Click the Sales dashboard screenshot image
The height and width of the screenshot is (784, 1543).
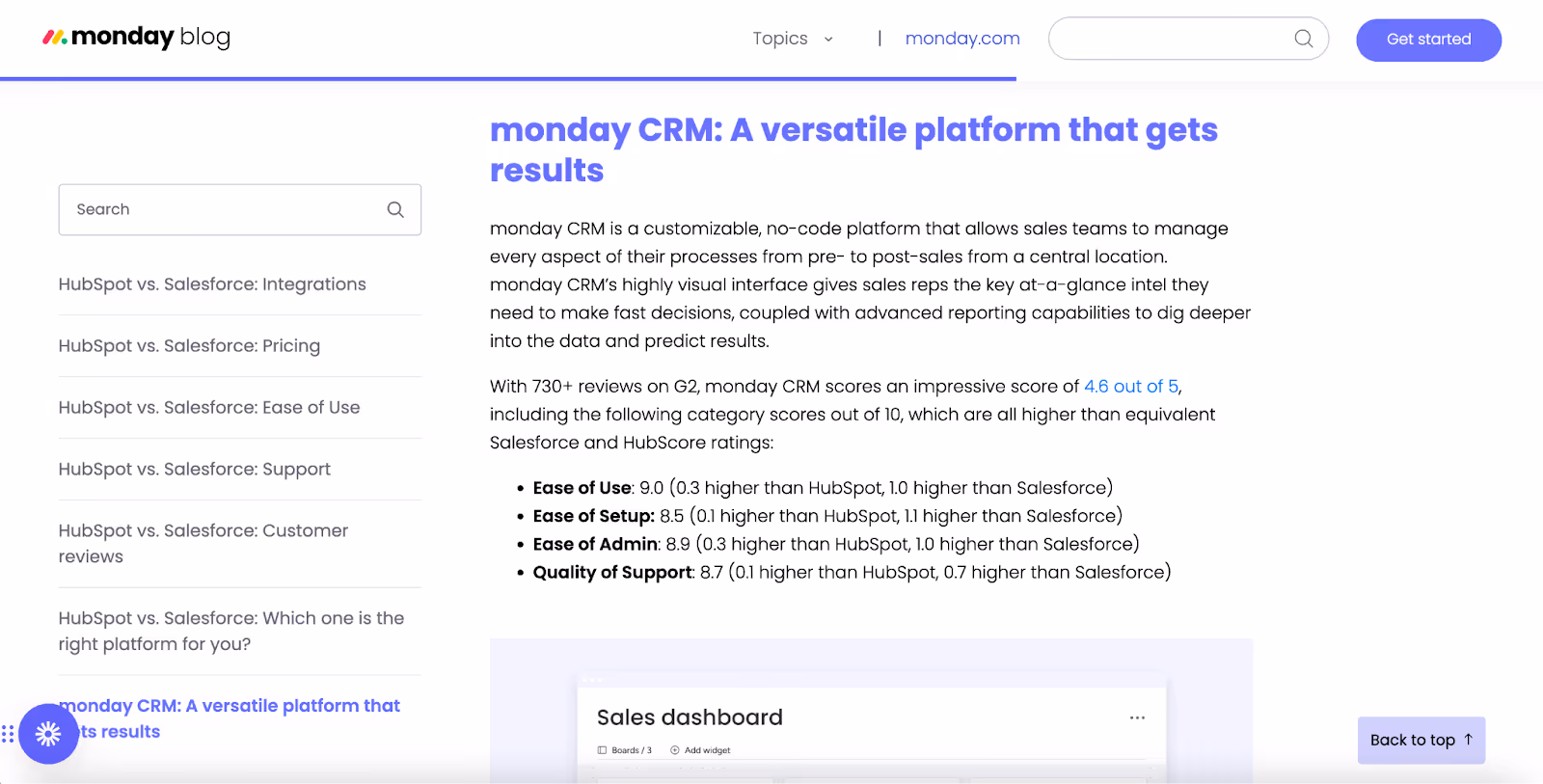(871, 711)
